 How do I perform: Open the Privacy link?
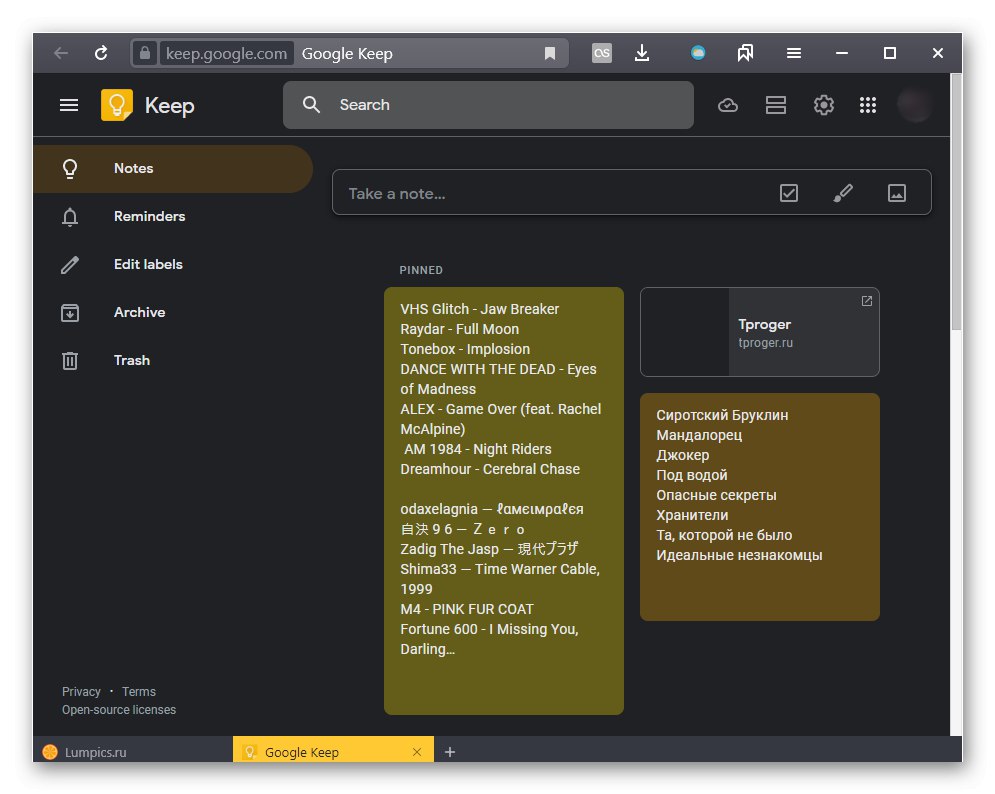(x=81, y=692)
